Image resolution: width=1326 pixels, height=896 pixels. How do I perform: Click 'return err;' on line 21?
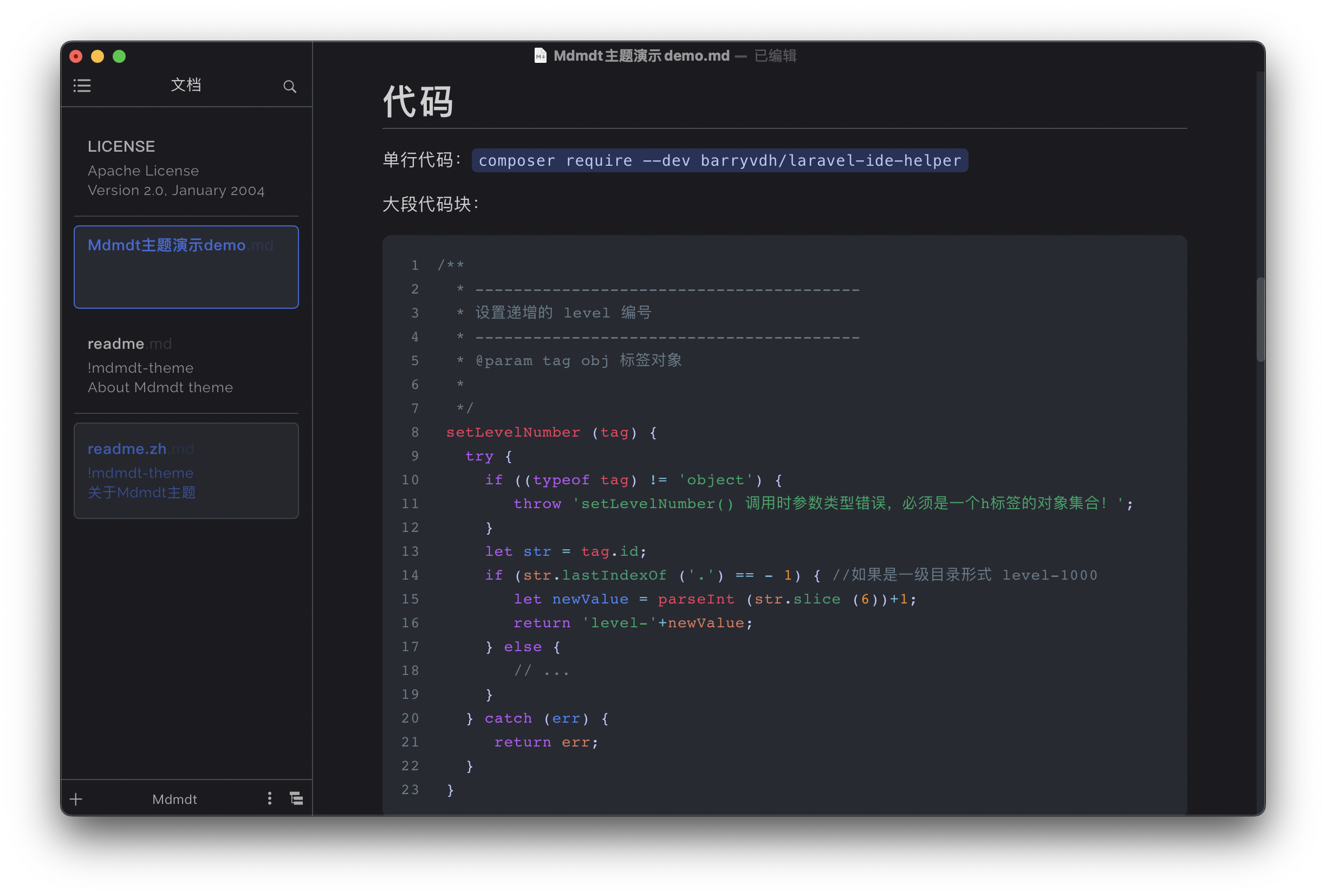click(546, 742)
